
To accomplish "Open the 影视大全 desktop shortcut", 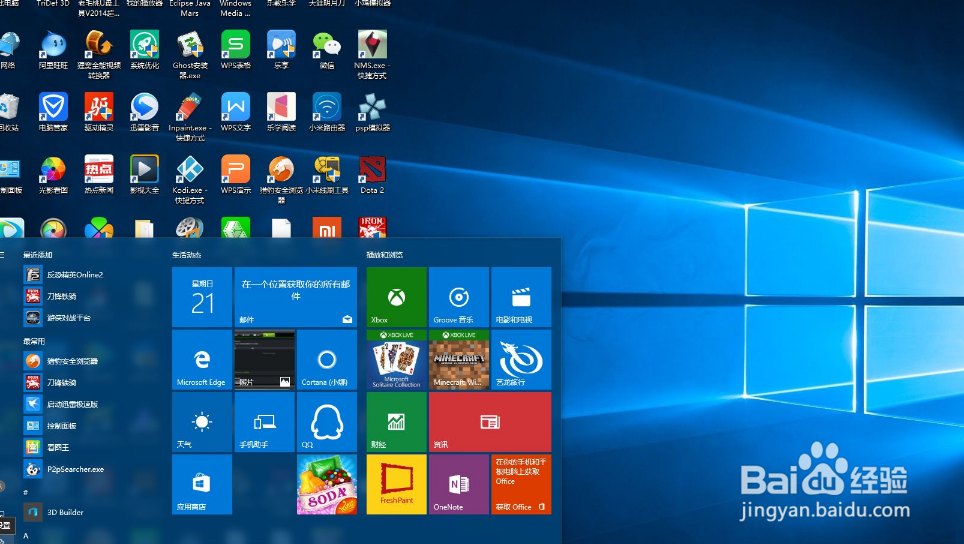I will click(144, 175).
